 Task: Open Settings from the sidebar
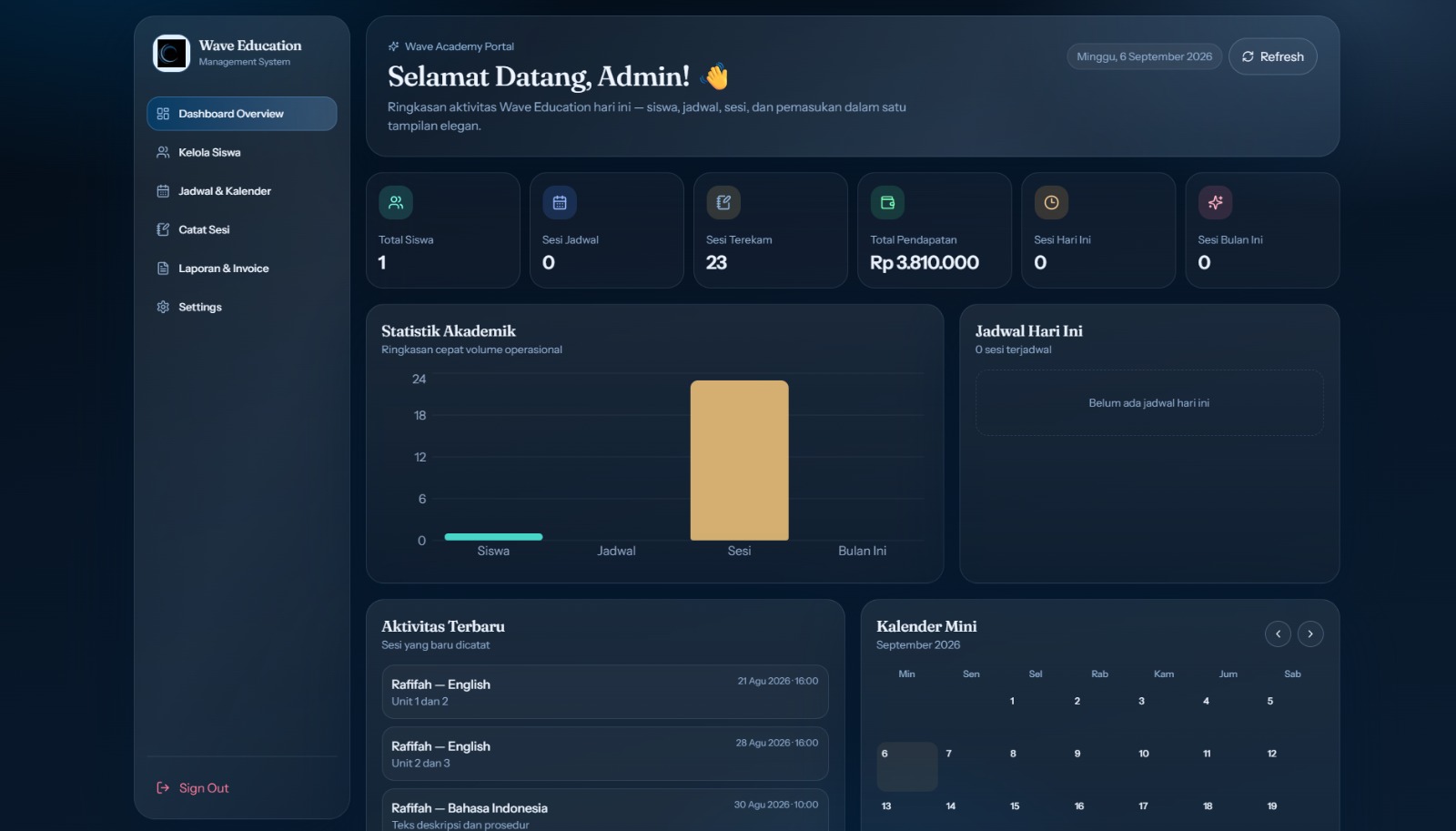tap(242, 307)
